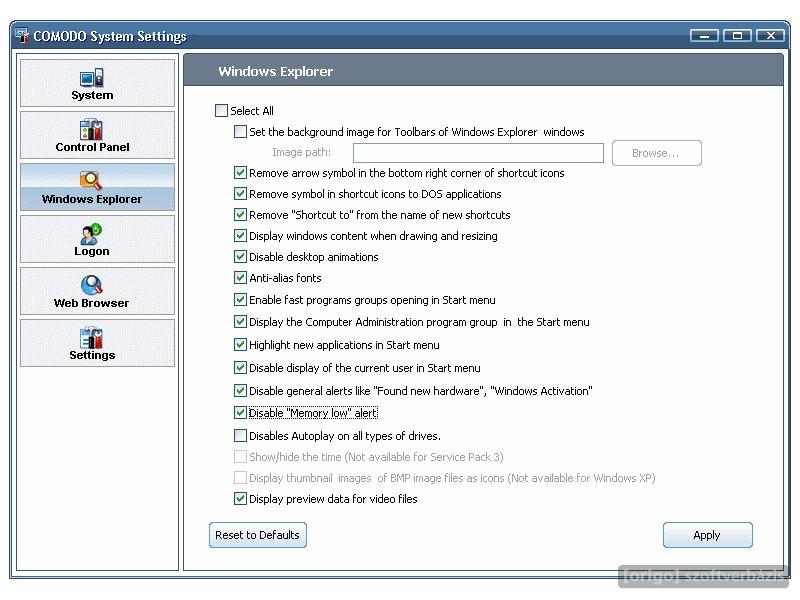Click the COMODO title bar app icon
This screenshot has width=800, height=600.
pos(22,36)
